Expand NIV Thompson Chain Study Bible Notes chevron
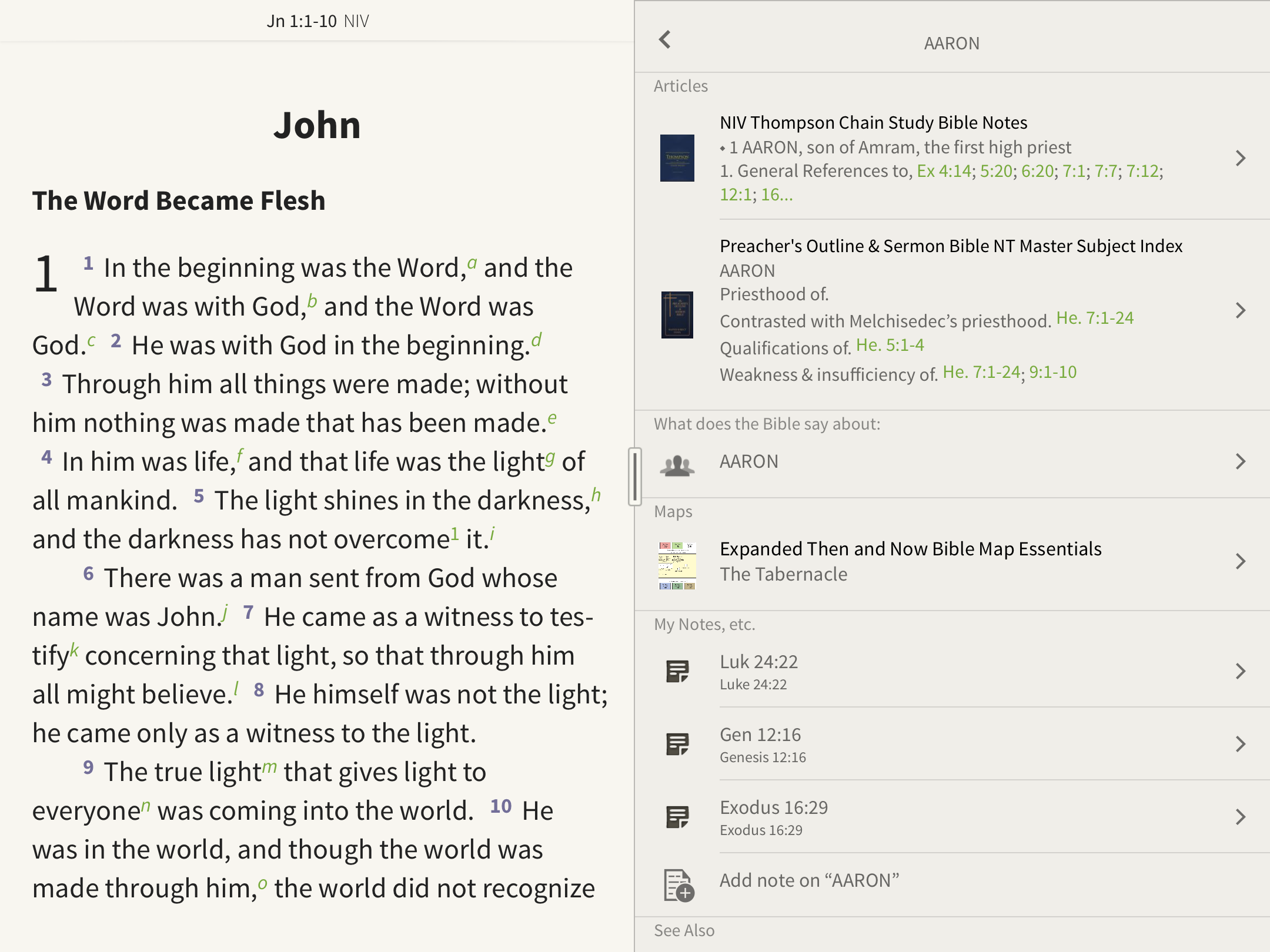Image resolution: width=1270 pixels, height=952 pixels. click(x=1241, y=158)
